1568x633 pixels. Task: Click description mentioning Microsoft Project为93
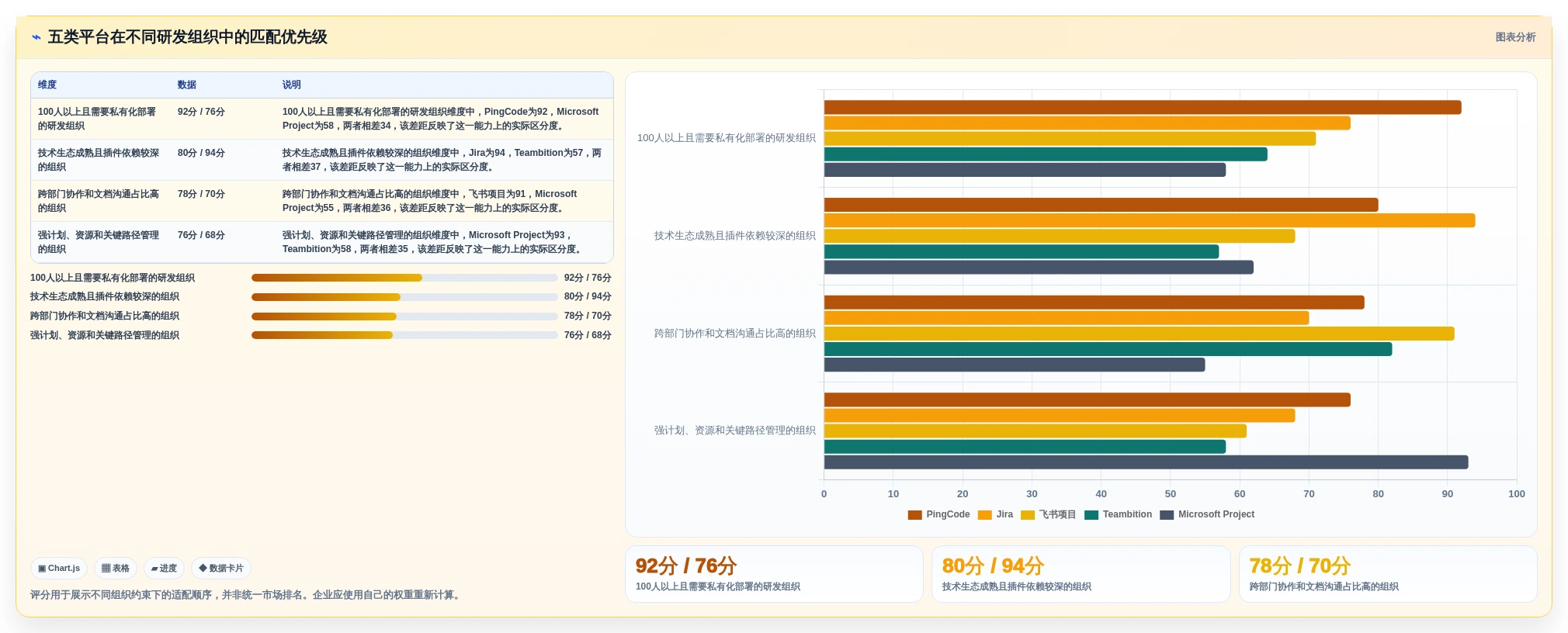coord(435,242)
